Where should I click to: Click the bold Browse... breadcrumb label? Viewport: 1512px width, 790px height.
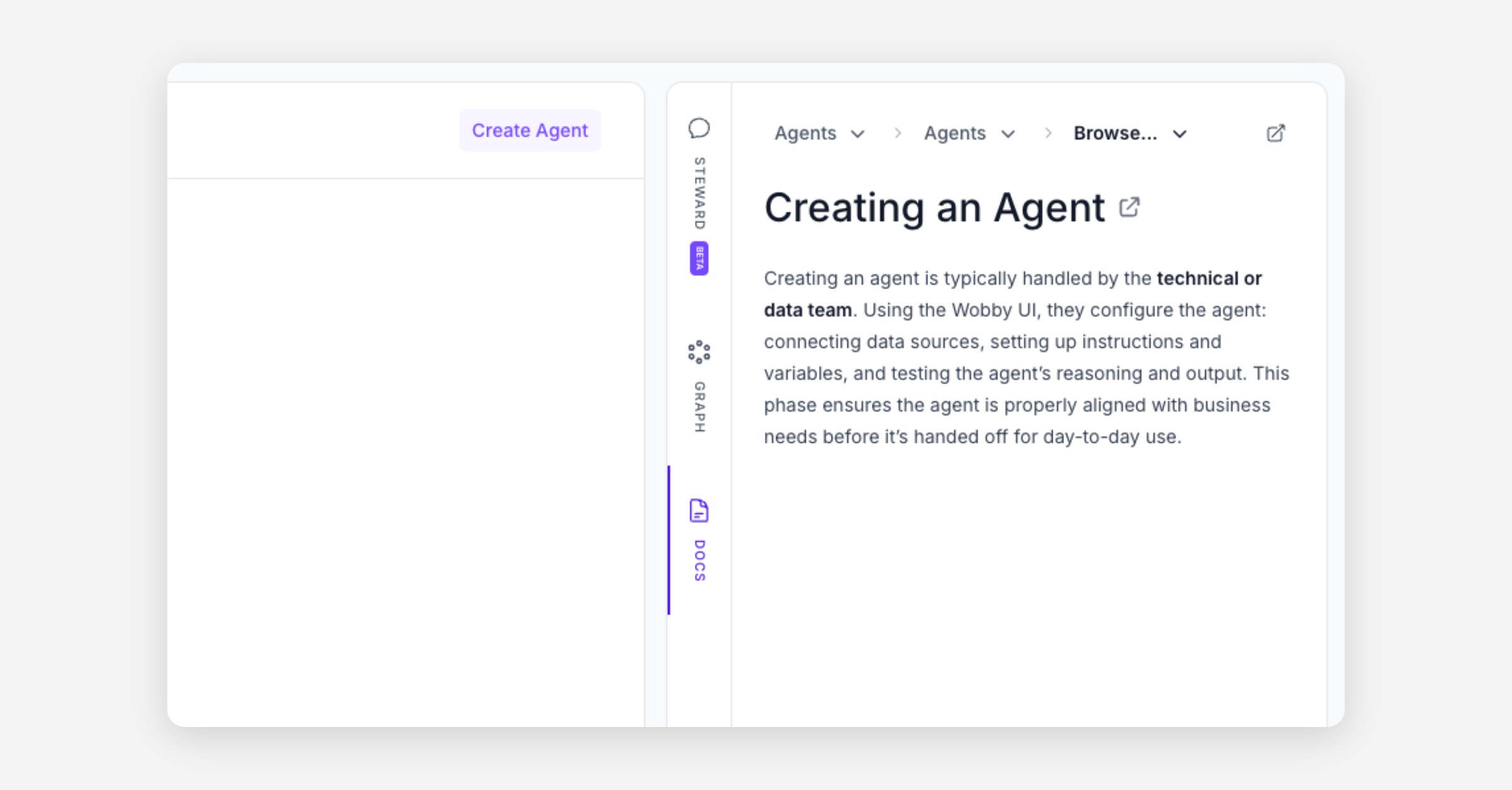[x=1115, y=133]
